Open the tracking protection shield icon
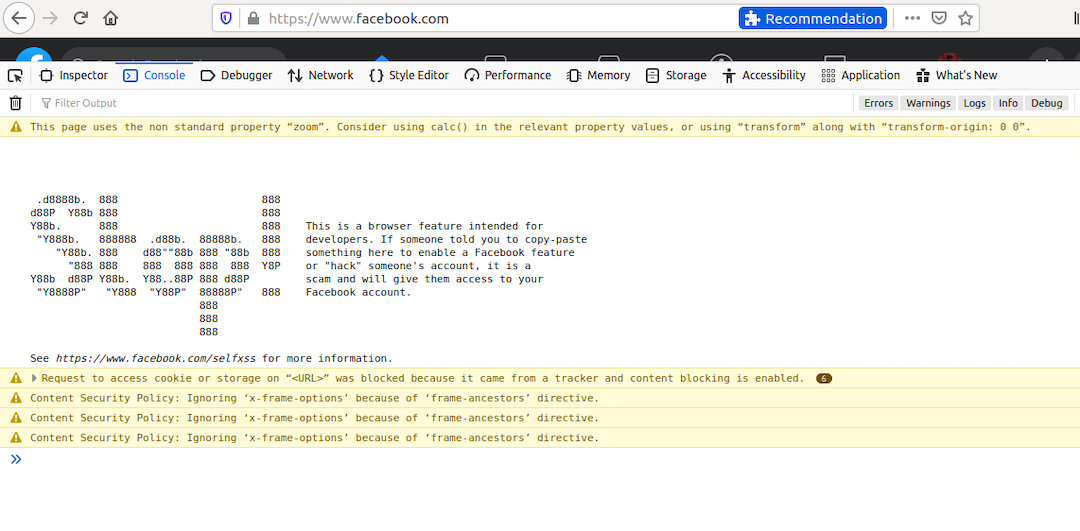Viewport: 1080px width, 531px height. [226, 19]
